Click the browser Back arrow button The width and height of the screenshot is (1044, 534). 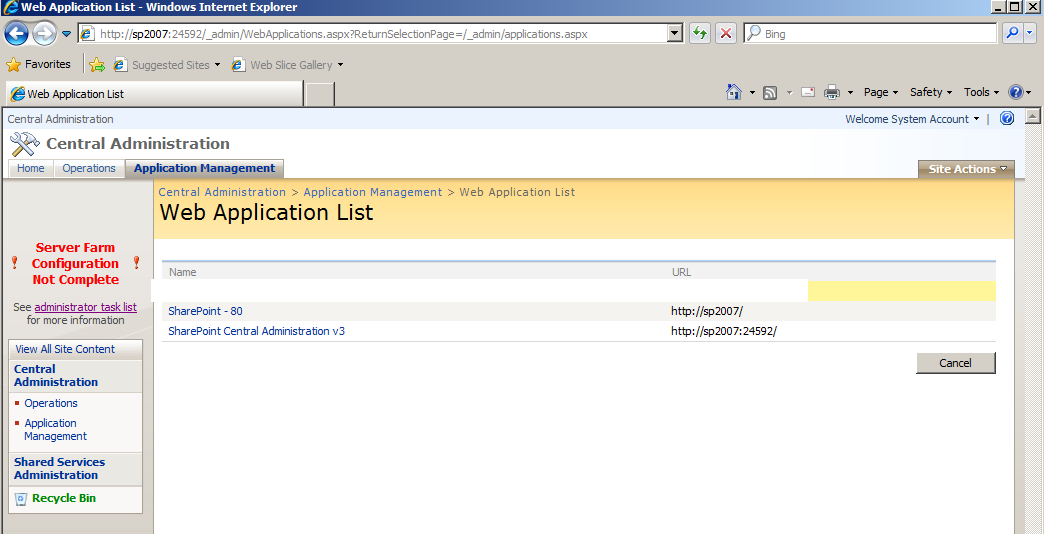[x=18, y=33]
